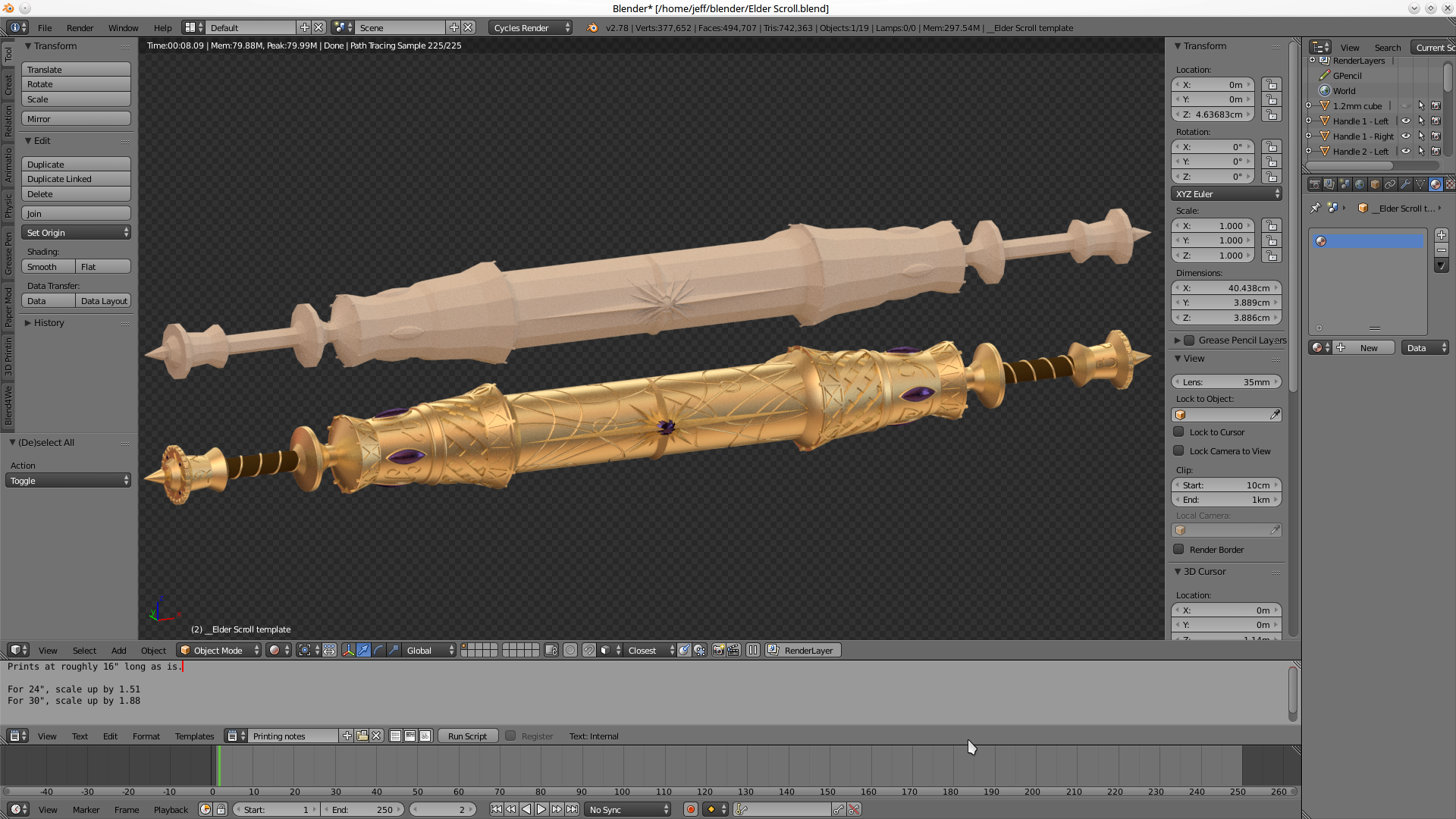Pin the properties context with pushpin
The width and height of the screenshot is (1456, 819).
pos(1315,208)
